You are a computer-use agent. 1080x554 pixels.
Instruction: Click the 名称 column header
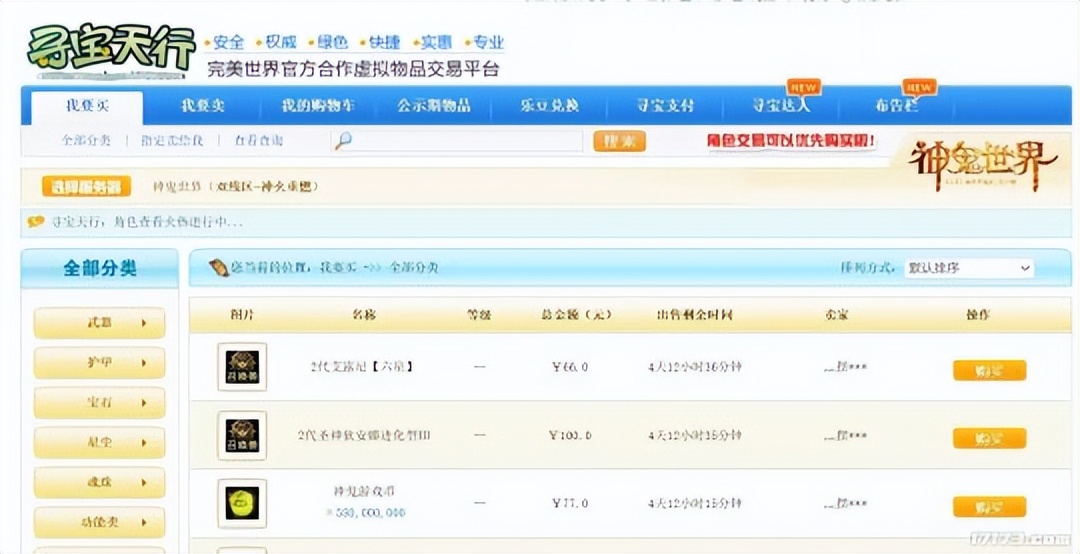[364, 315]
